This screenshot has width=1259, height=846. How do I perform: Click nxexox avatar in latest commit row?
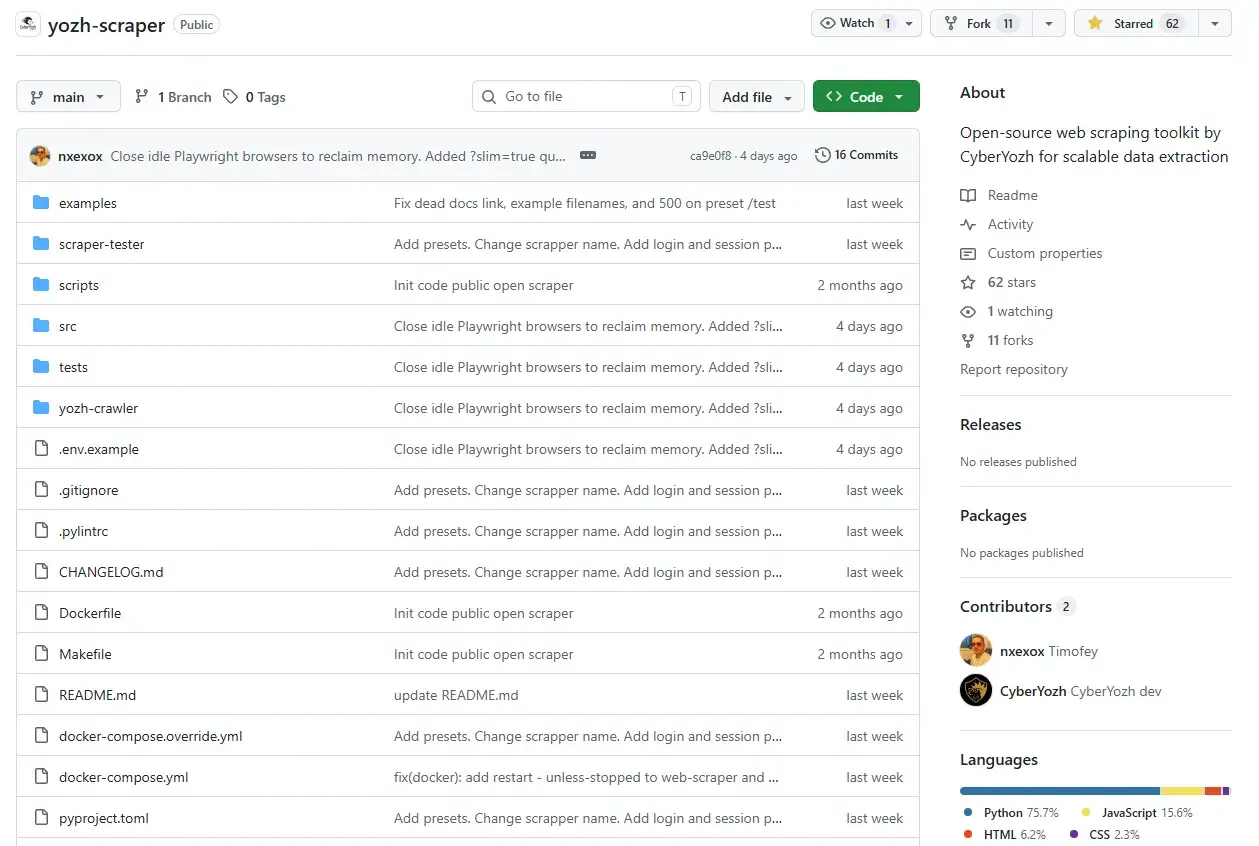coord(40,156)
